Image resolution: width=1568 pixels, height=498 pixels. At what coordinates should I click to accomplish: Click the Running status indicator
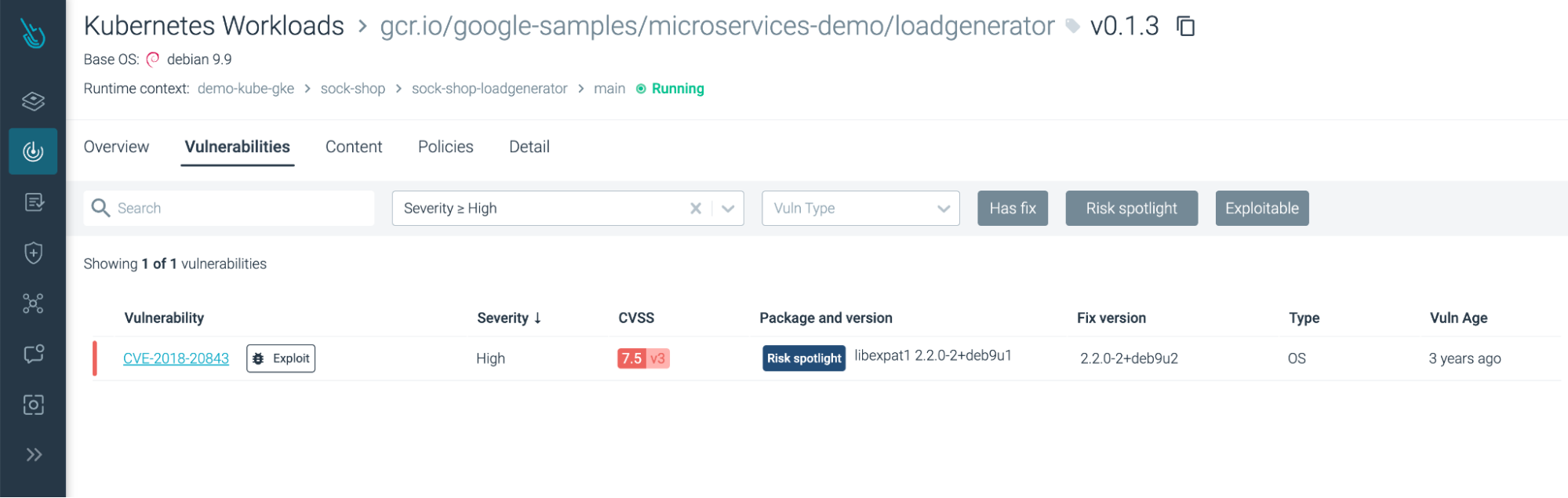670,89
